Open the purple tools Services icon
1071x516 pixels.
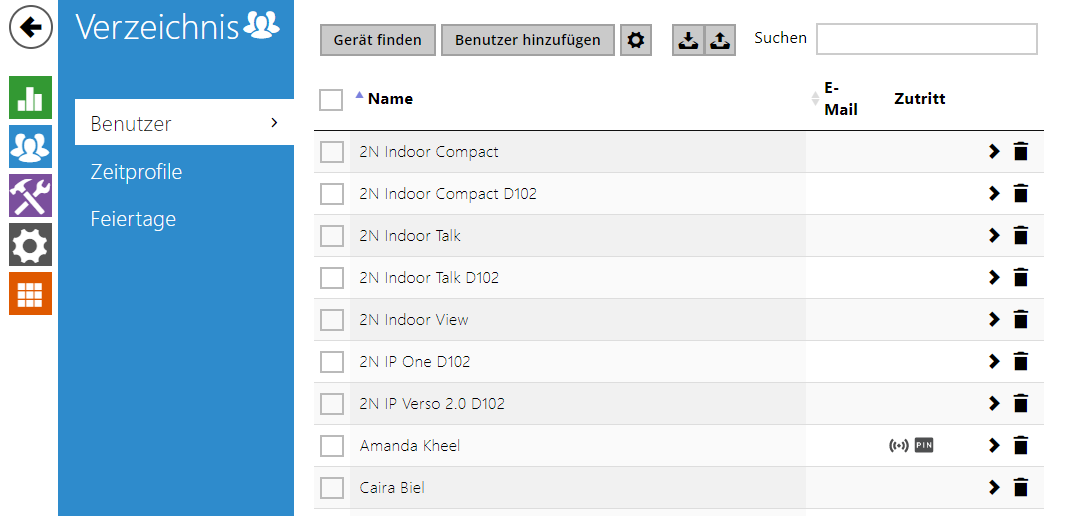click(x=30, y=195)
